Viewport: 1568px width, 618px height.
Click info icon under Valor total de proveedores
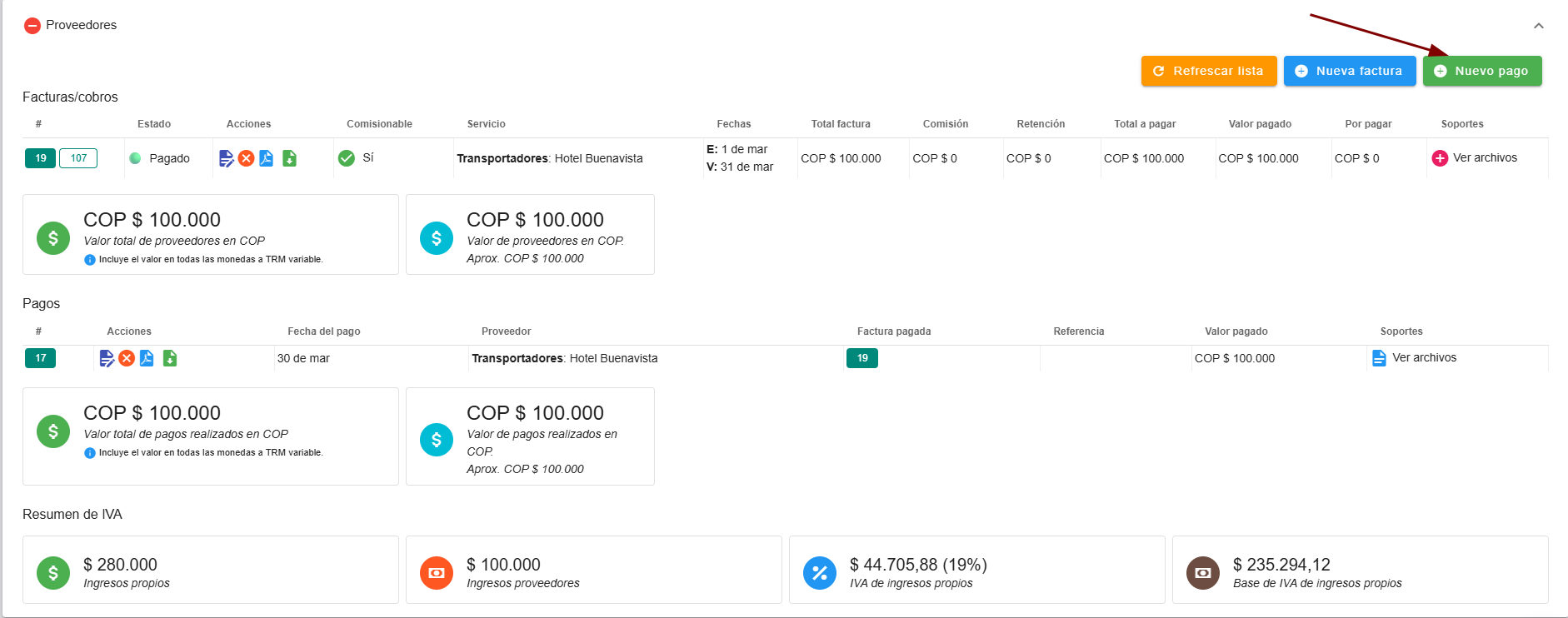[x=90, y=260]
